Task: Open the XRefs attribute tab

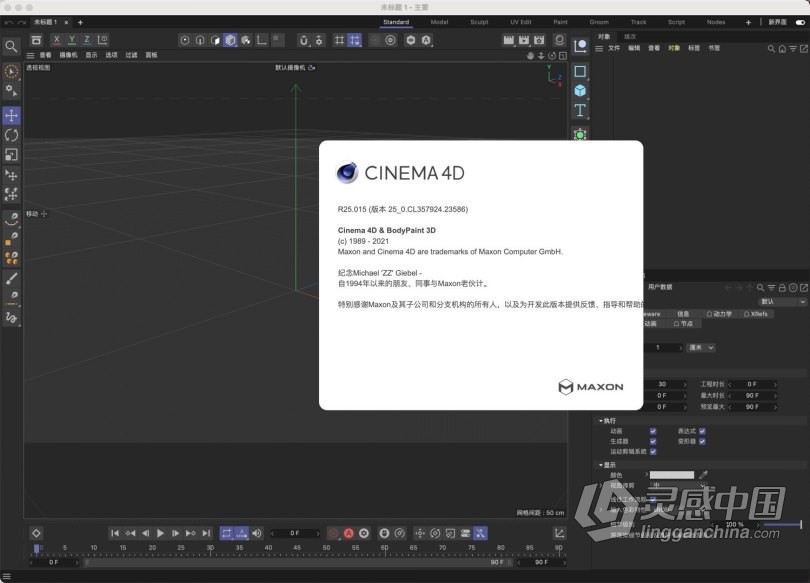Action: tap(755, 314)
